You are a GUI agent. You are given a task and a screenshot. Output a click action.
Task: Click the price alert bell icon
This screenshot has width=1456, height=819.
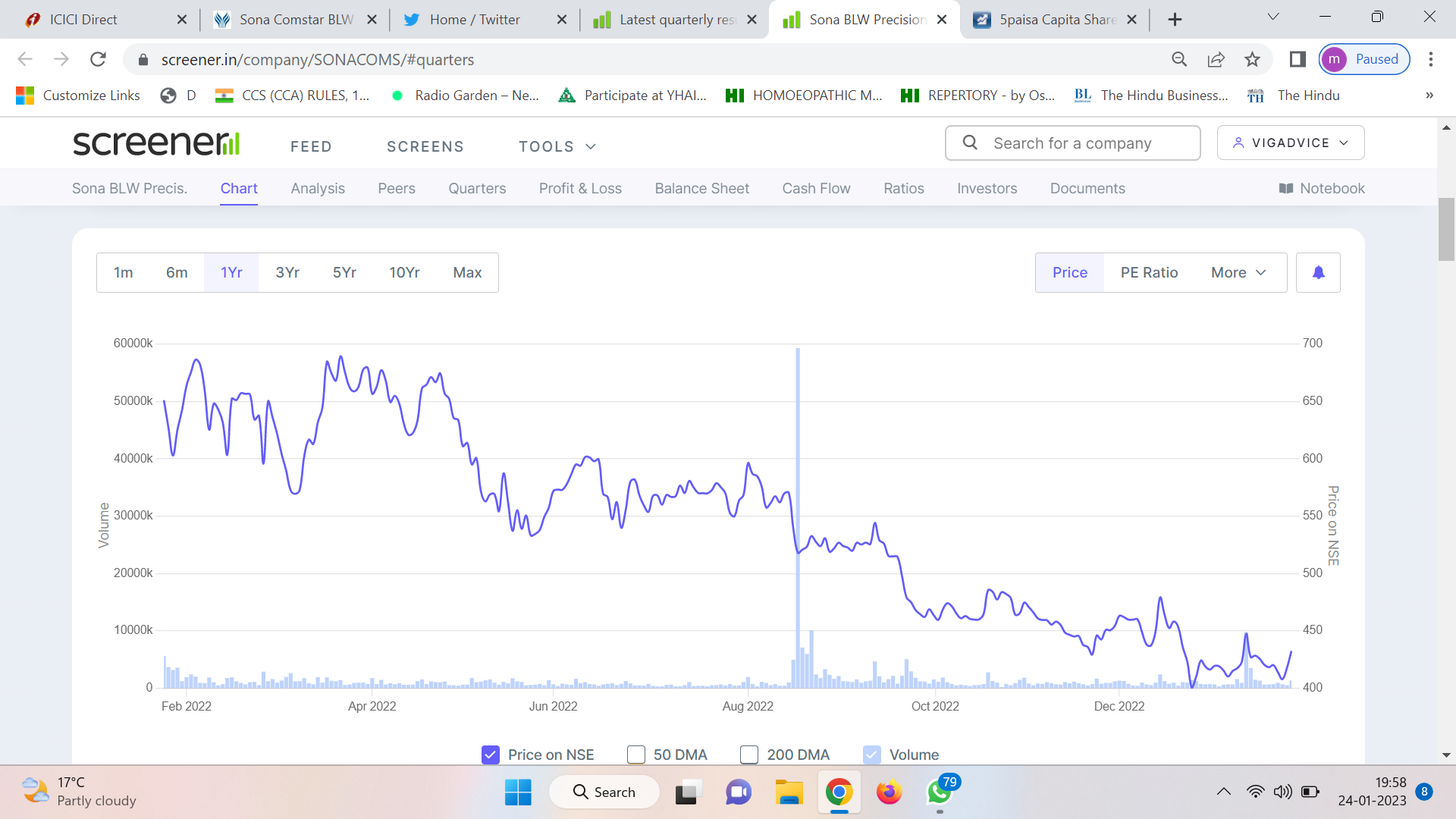tap(1318, 272)
